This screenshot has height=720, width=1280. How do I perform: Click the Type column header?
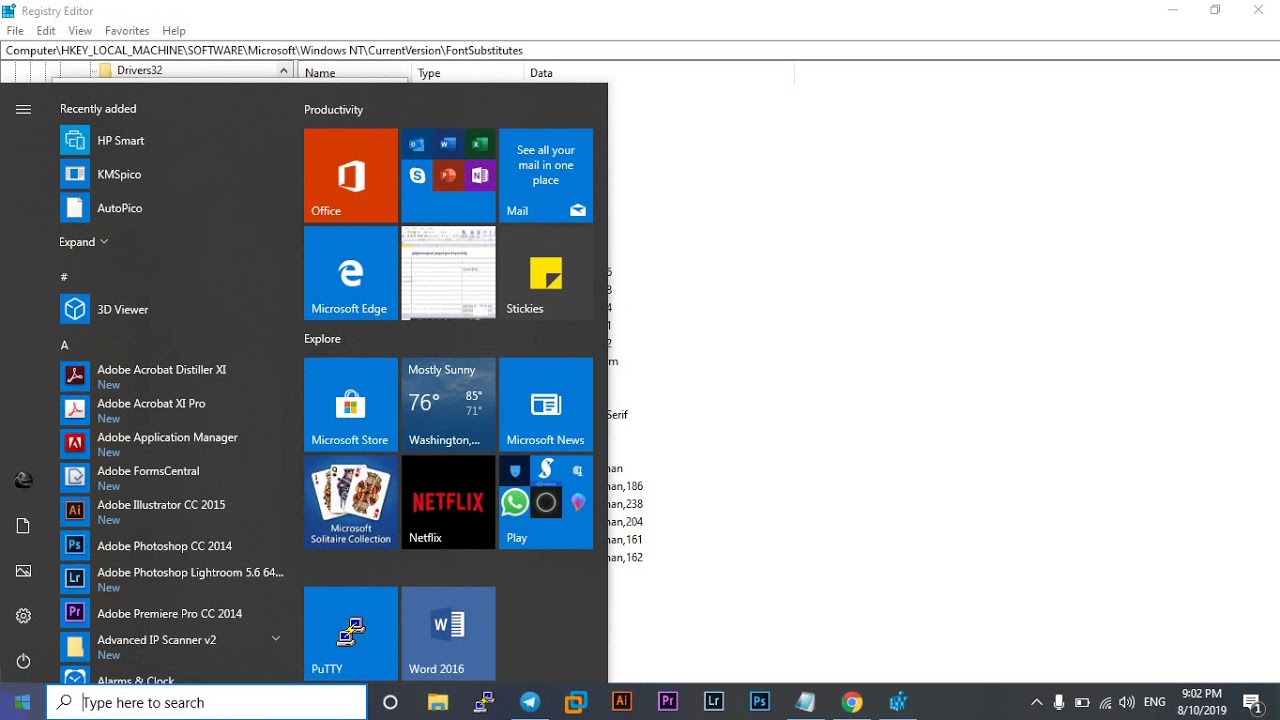coord(467,73)
